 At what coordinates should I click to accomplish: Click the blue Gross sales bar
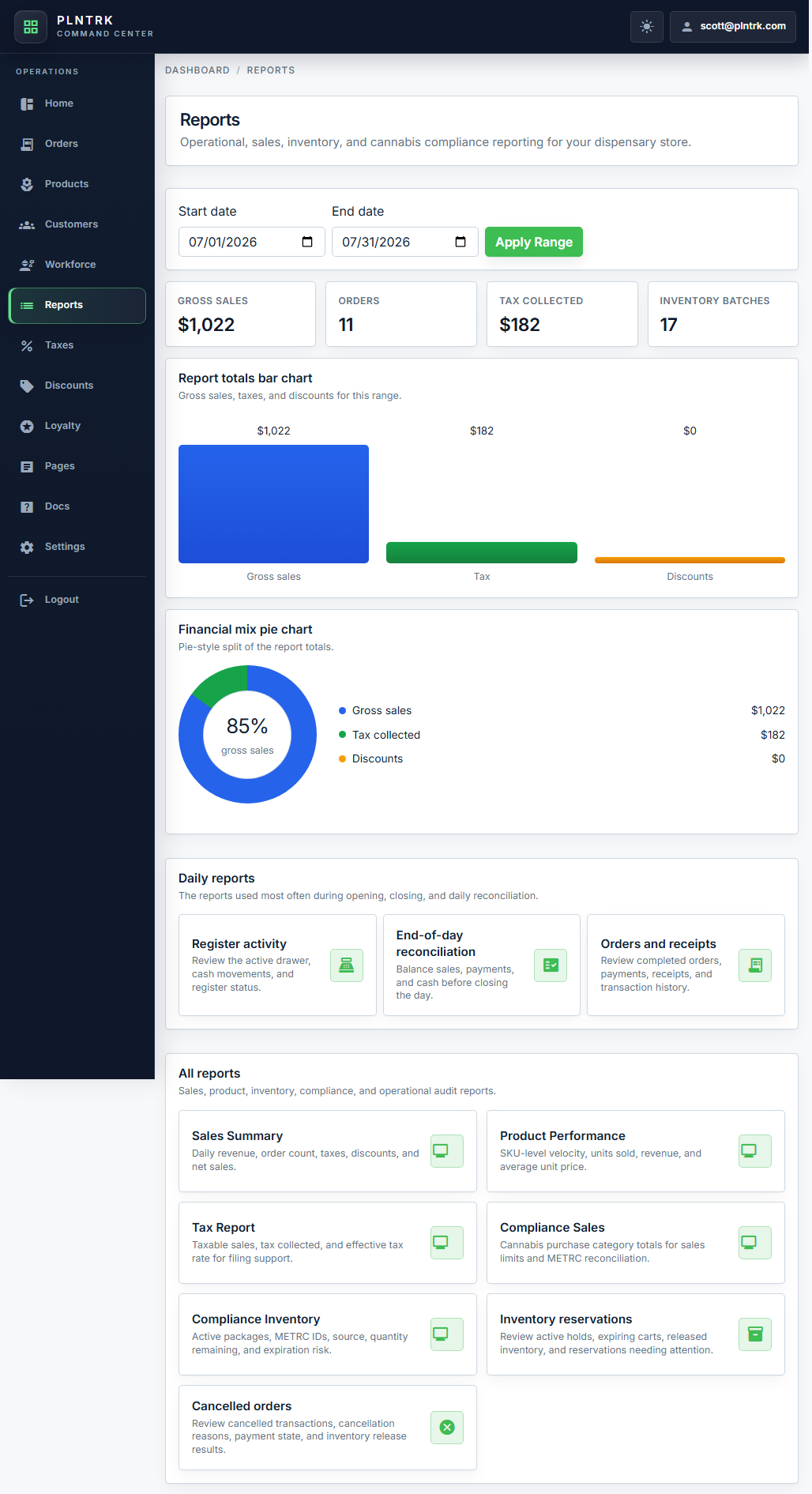pyautogui.click(x=273, y=504)
